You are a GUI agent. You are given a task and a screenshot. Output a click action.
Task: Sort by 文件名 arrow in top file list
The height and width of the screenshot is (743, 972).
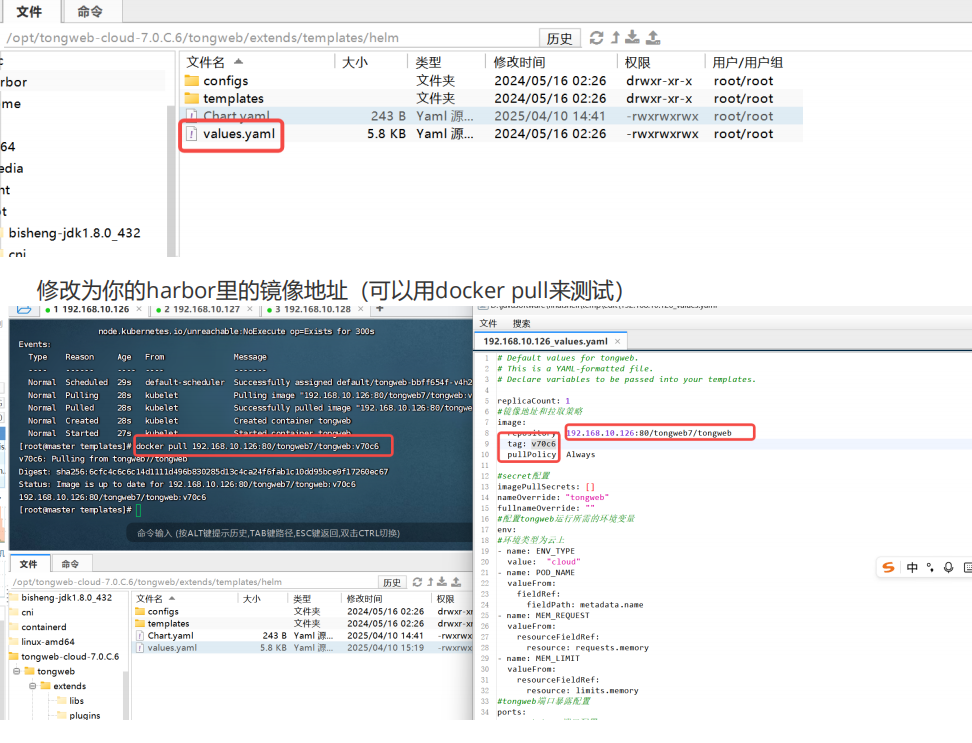pos(239,61)
